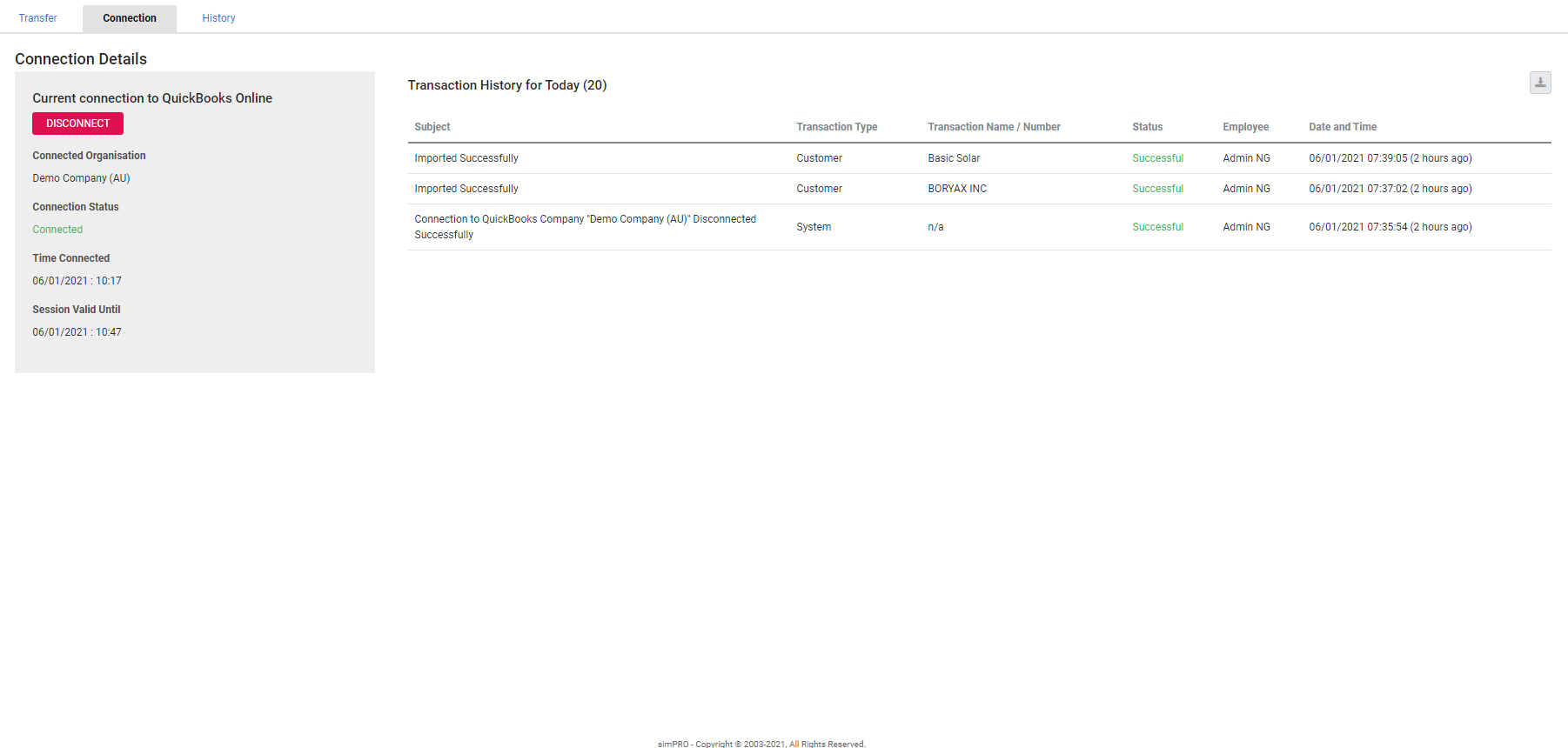This screenshot has width=1568, height=748.
Task: Click the Transaction Type column header
Action: point(836,127)
